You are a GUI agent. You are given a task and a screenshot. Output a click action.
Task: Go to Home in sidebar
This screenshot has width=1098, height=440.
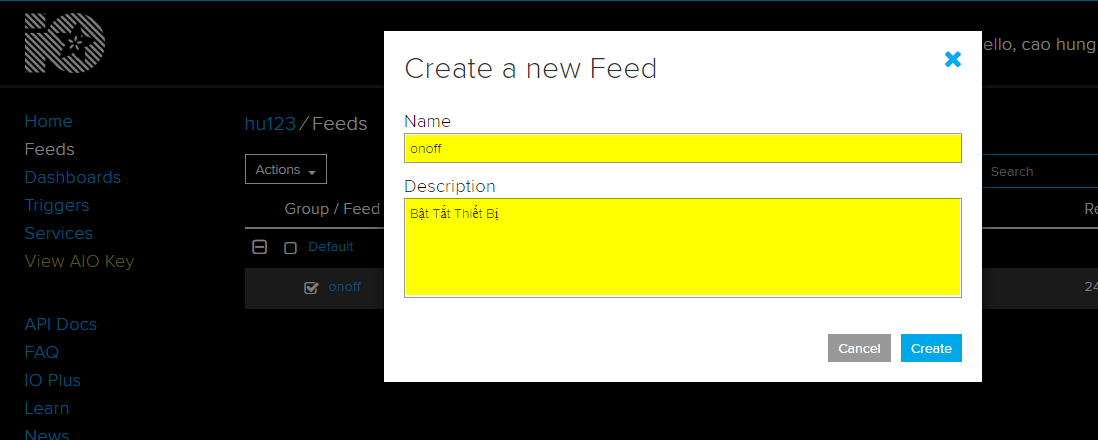[48, 121]
